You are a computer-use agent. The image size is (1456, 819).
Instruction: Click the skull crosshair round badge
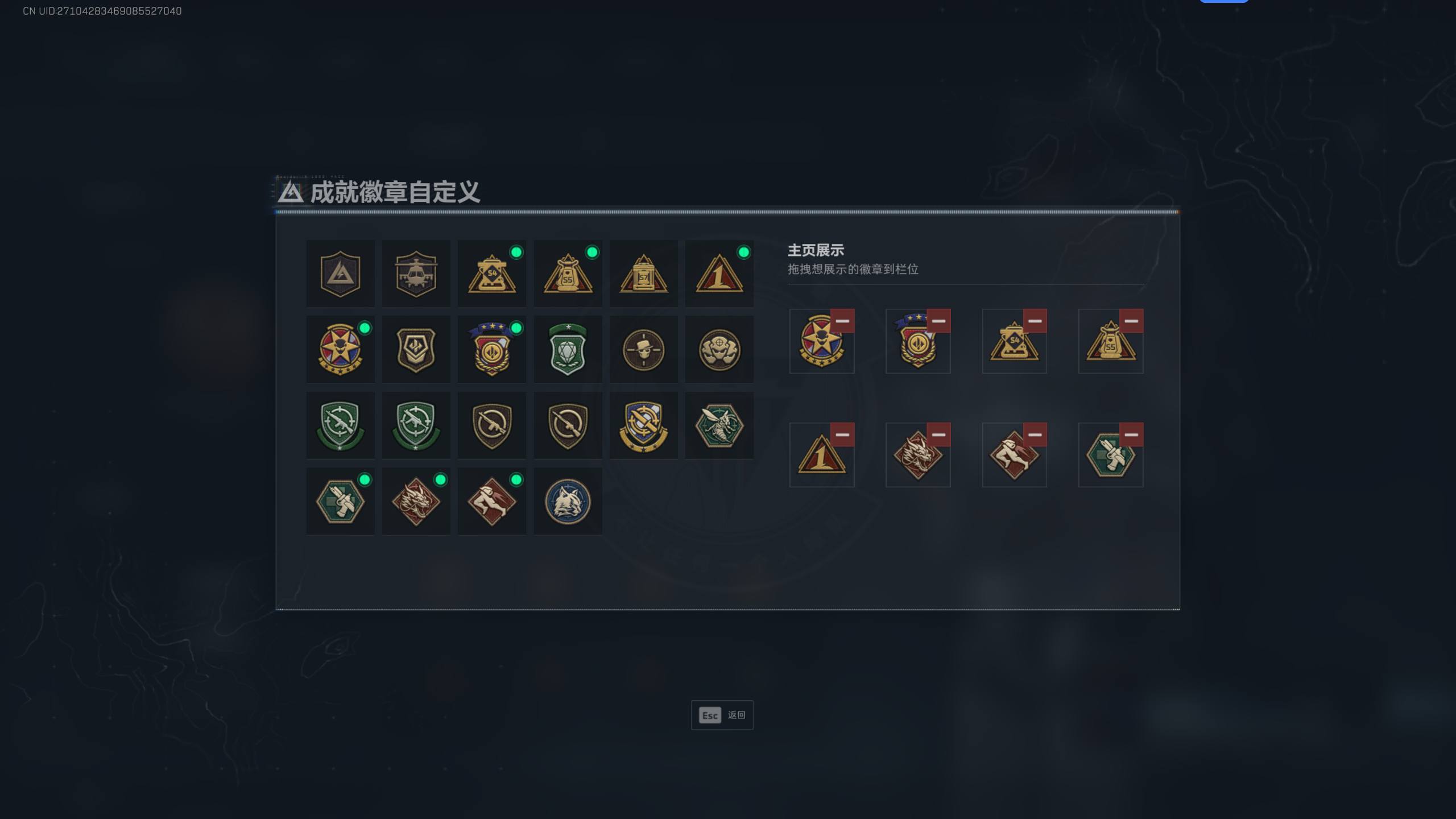point(643,350)
